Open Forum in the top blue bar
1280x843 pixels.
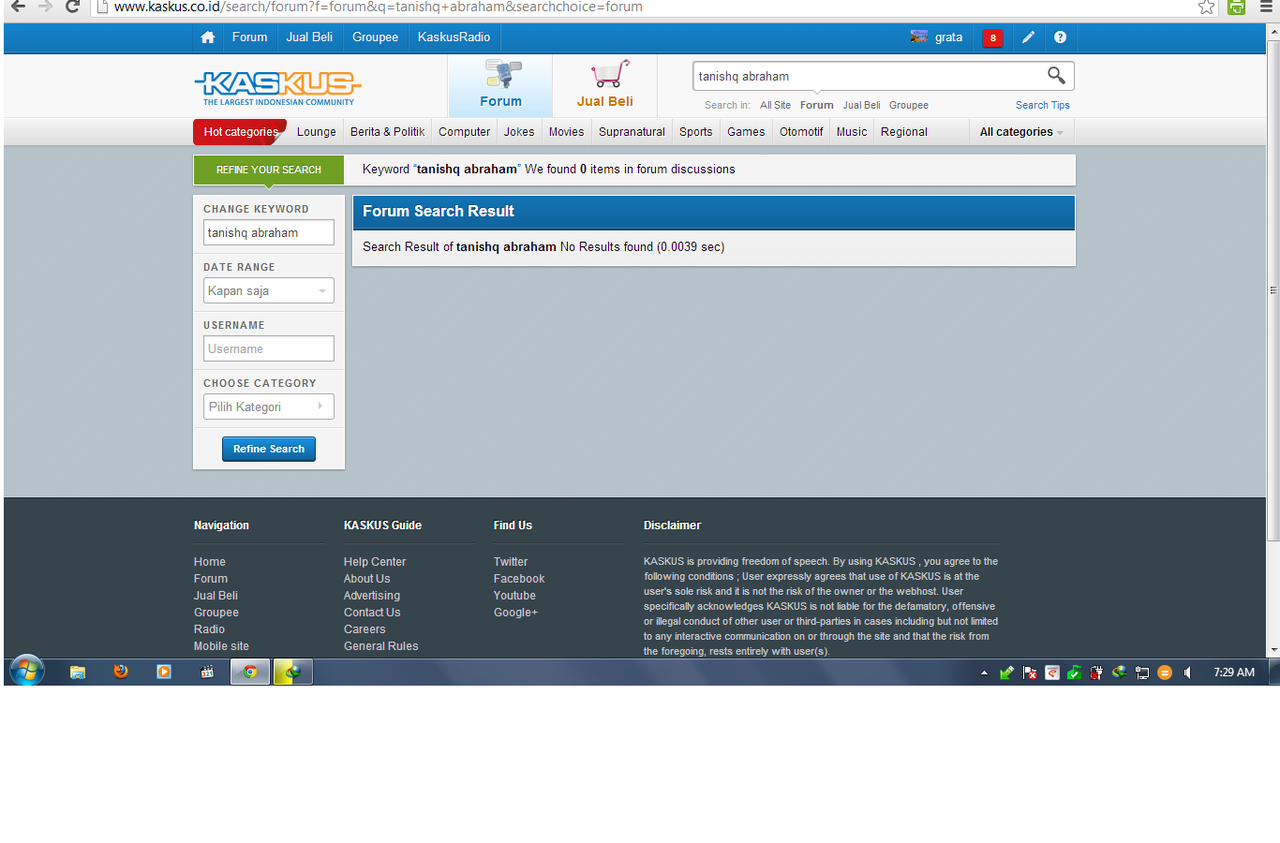(x=250, y=37)
